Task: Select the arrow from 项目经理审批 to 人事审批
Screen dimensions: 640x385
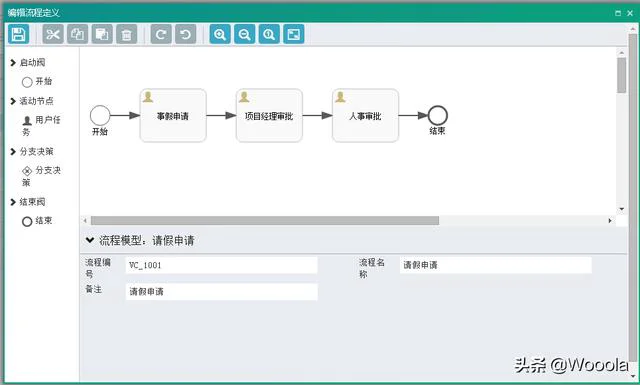Action: (318, 116)
